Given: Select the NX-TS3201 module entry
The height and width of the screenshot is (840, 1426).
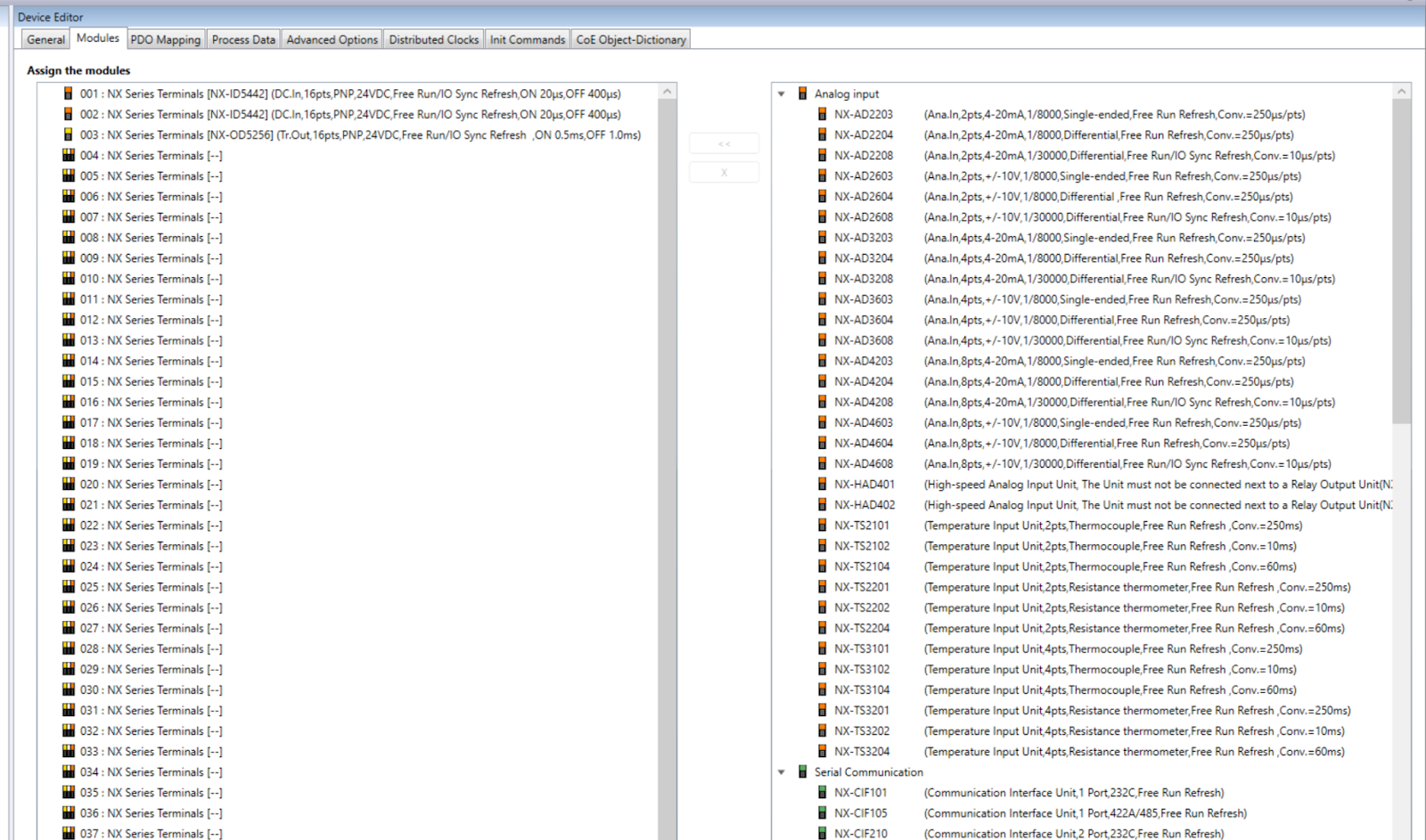Looking at the screenshot, I should pos(1092,711).
